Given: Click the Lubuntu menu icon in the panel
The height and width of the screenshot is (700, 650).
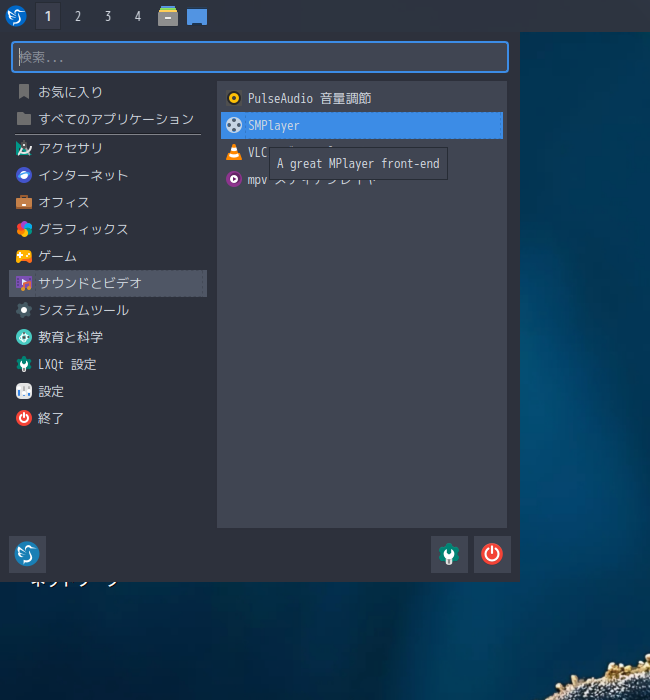Looking at the screenshot, I should click(x=16, y=16).
